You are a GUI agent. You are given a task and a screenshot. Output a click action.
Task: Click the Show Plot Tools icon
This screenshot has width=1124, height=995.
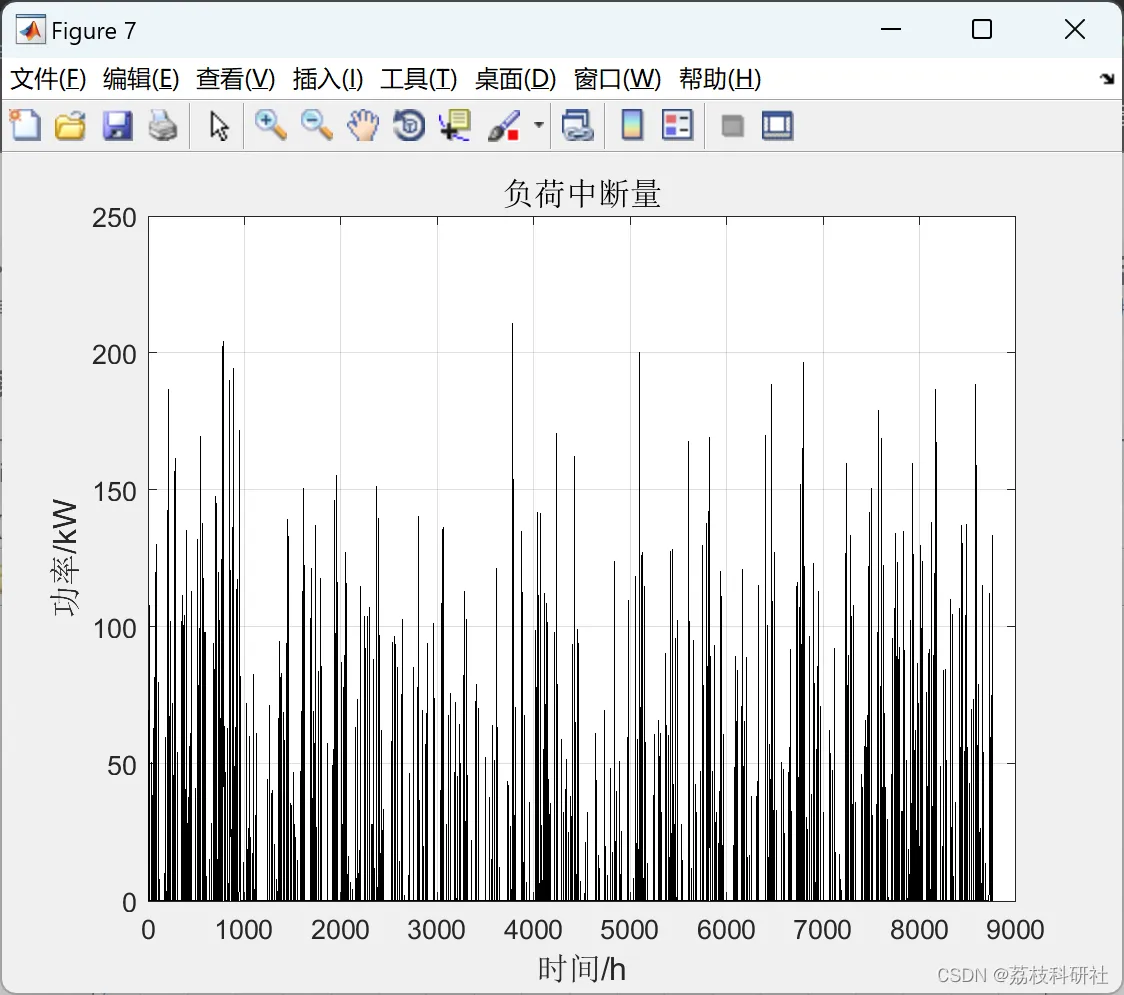pos(777,125)
